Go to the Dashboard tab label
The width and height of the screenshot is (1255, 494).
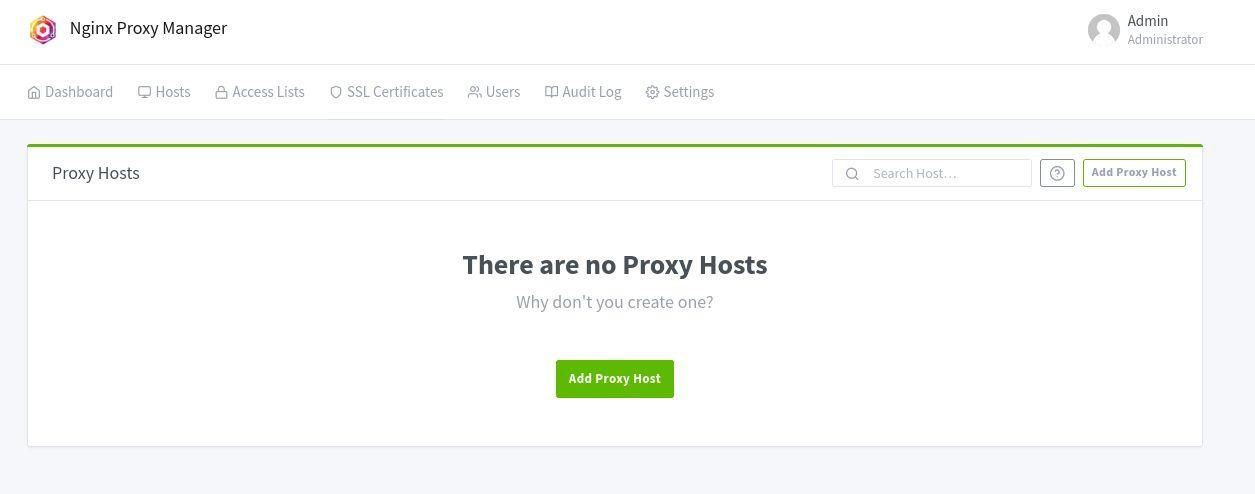coord(79,92)
